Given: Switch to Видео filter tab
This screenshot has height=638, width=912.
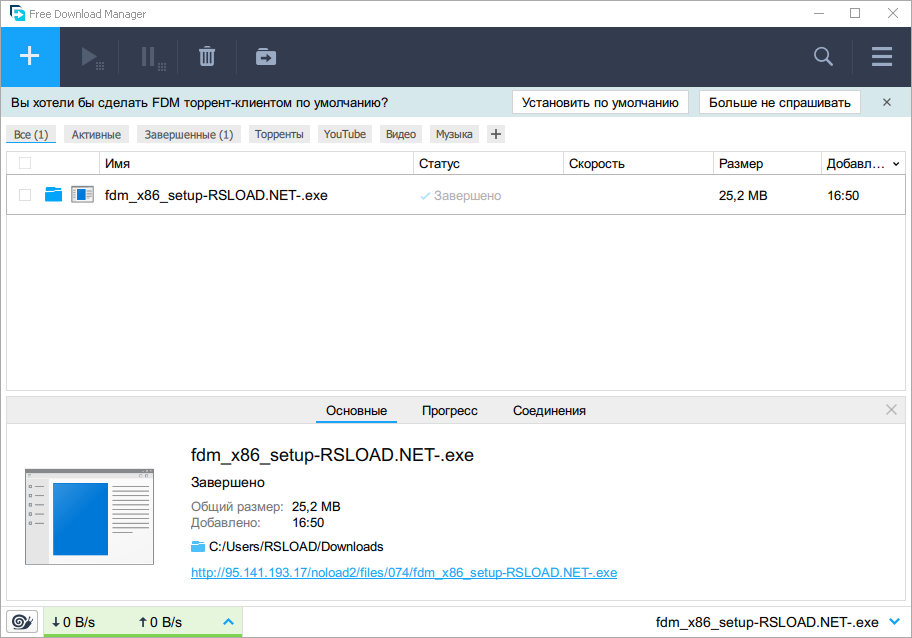Looking at the screenshot, I should [401, 134].
